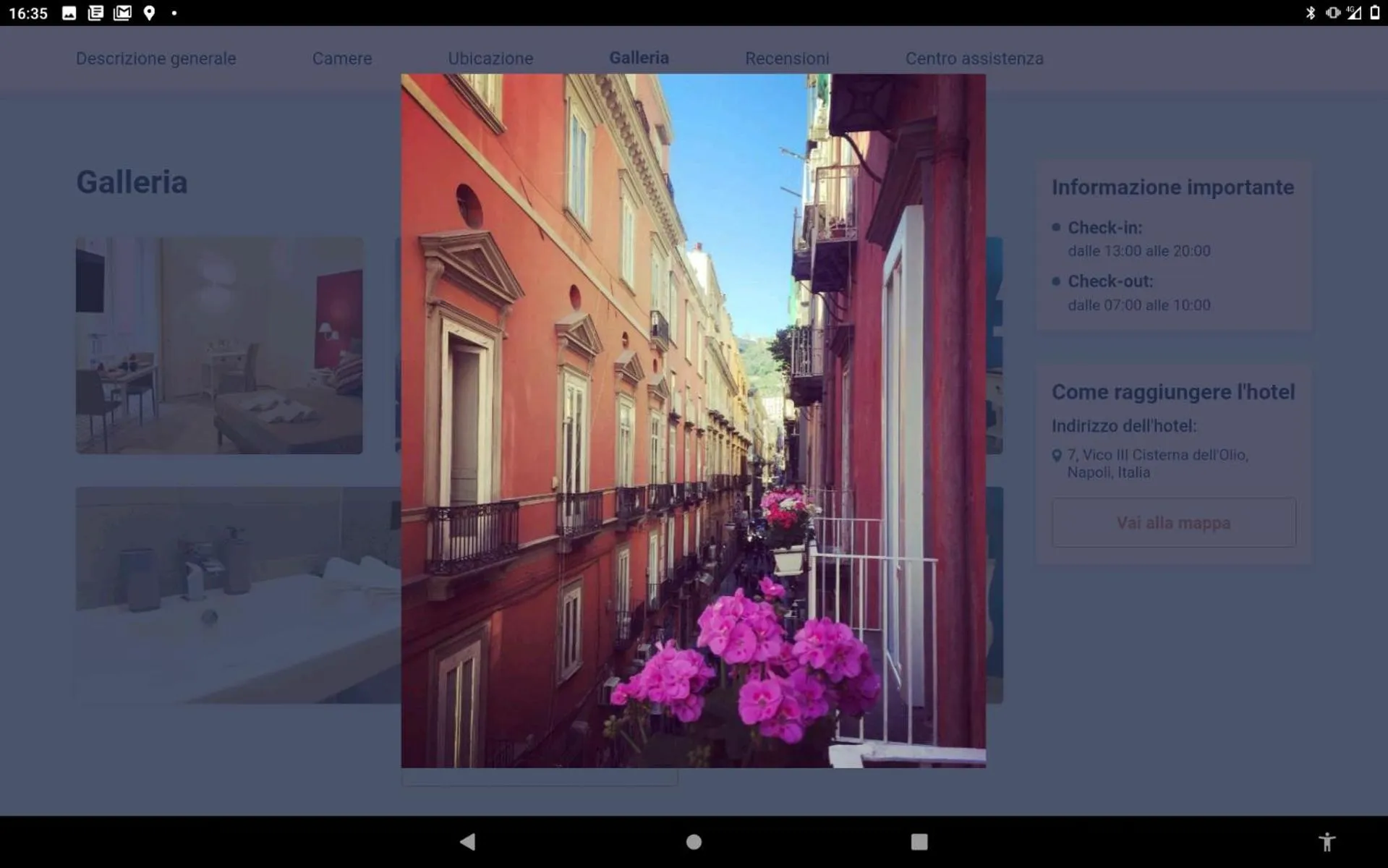Tap the image notification icon in status bar

(x=69, y=13)
